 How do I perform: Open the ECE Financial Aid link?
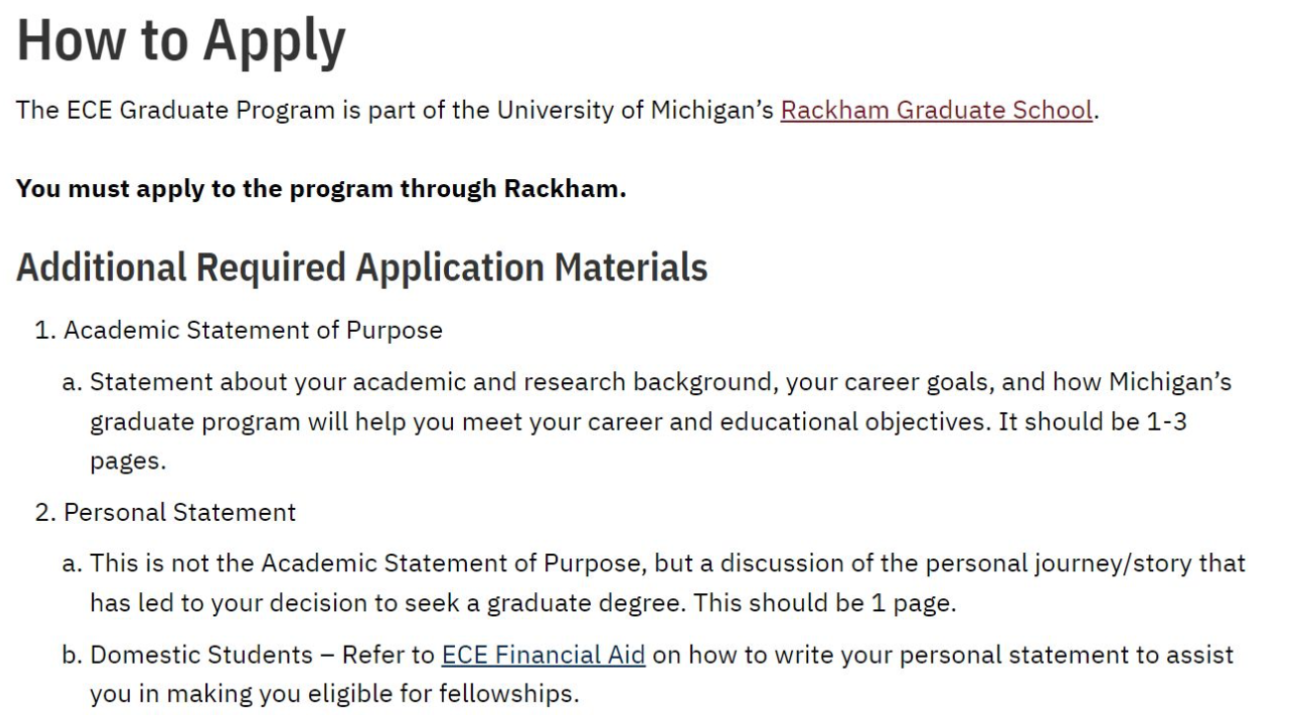(543, 655)
